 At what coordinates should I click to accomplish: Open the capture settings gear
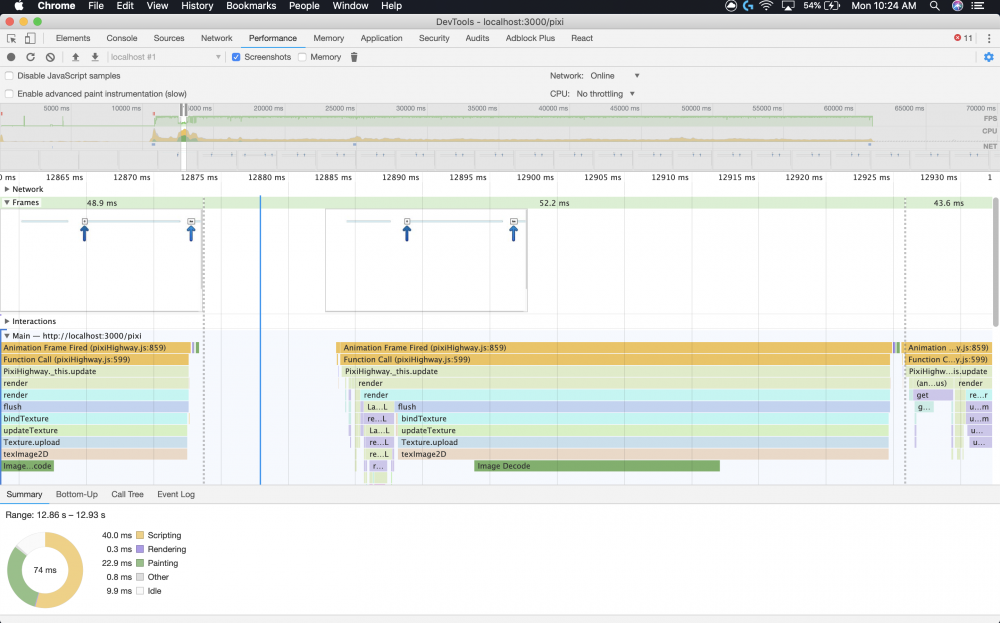pos(988,57)
